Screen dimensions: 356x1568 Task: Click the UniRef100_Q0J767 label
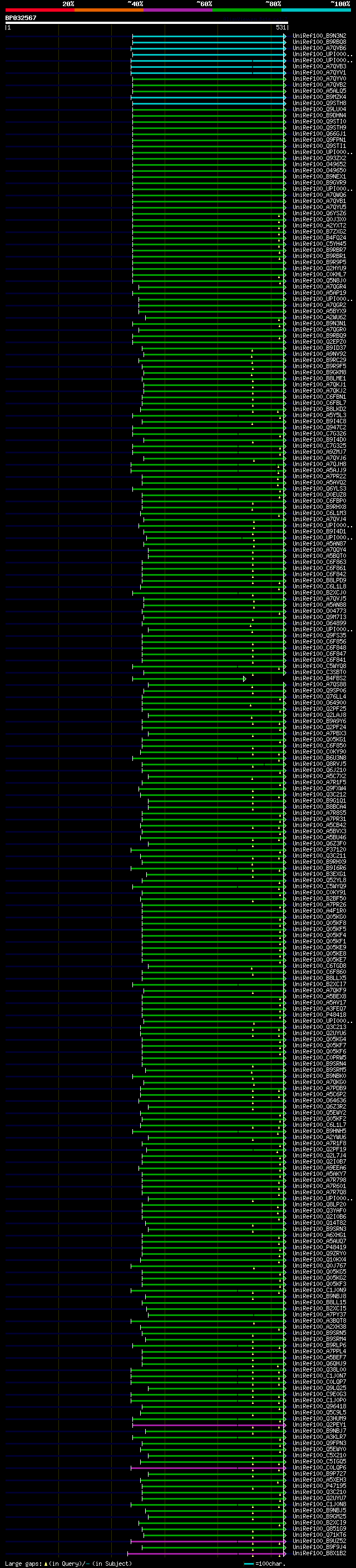(319, 1266)
